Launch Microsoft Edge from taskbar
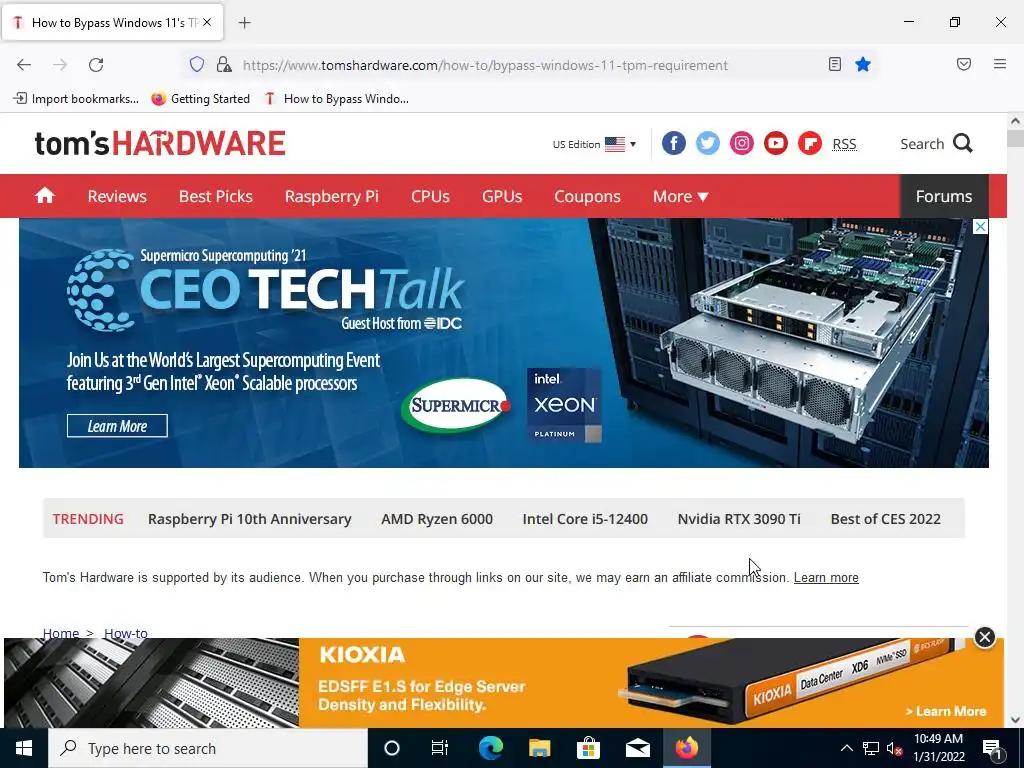The height and width of the screenshot is (768, 1024). [490, 748]
